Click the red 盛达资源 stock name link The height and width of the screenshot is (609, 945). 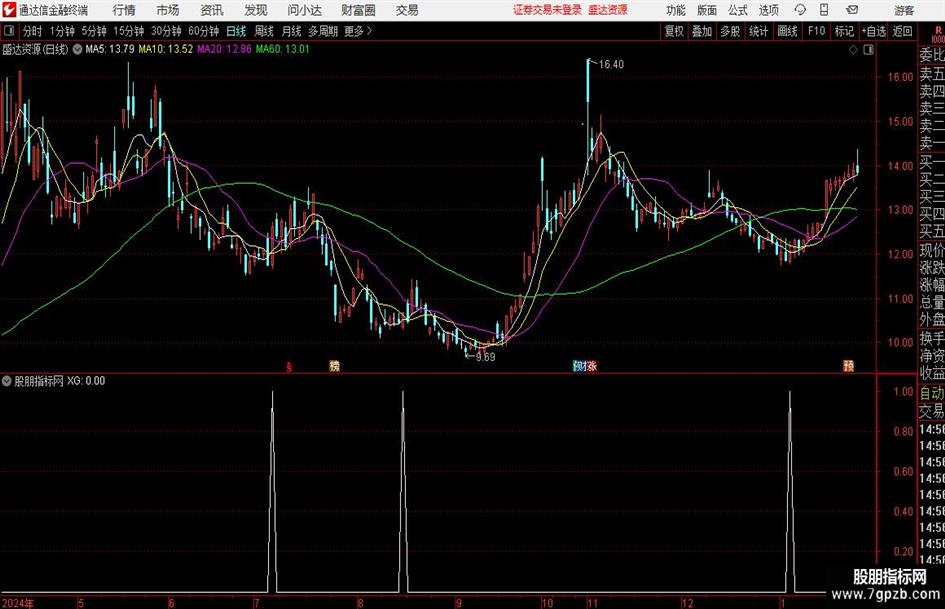point(608,10)
